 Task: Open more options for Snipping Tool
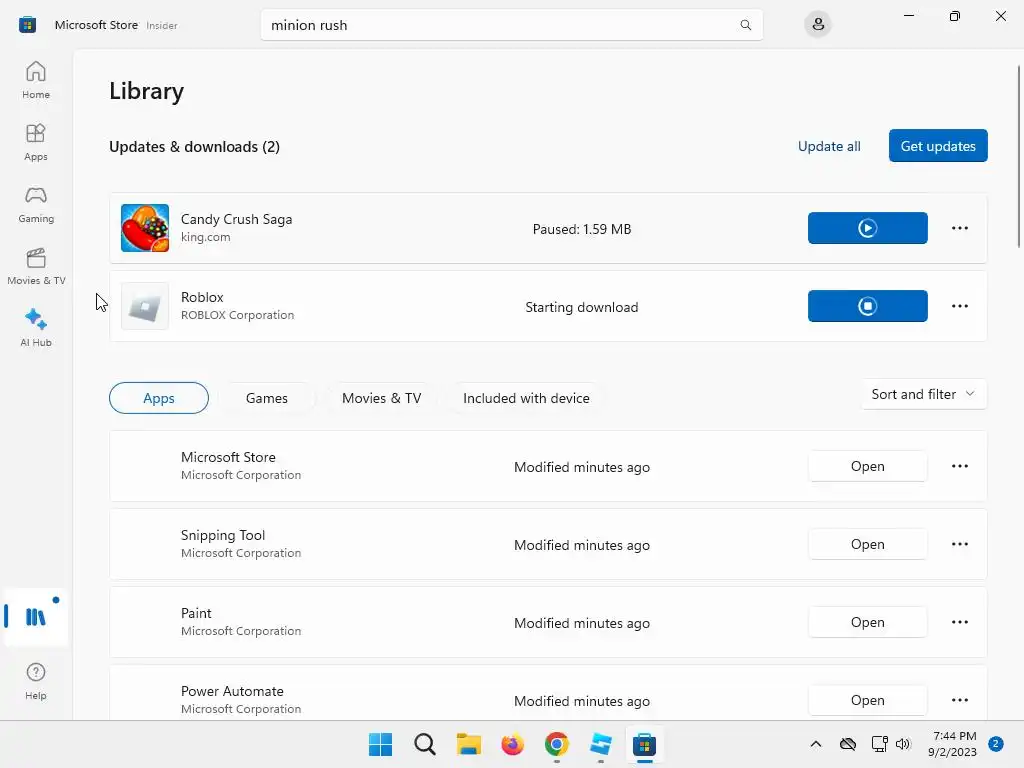(959, 544)
